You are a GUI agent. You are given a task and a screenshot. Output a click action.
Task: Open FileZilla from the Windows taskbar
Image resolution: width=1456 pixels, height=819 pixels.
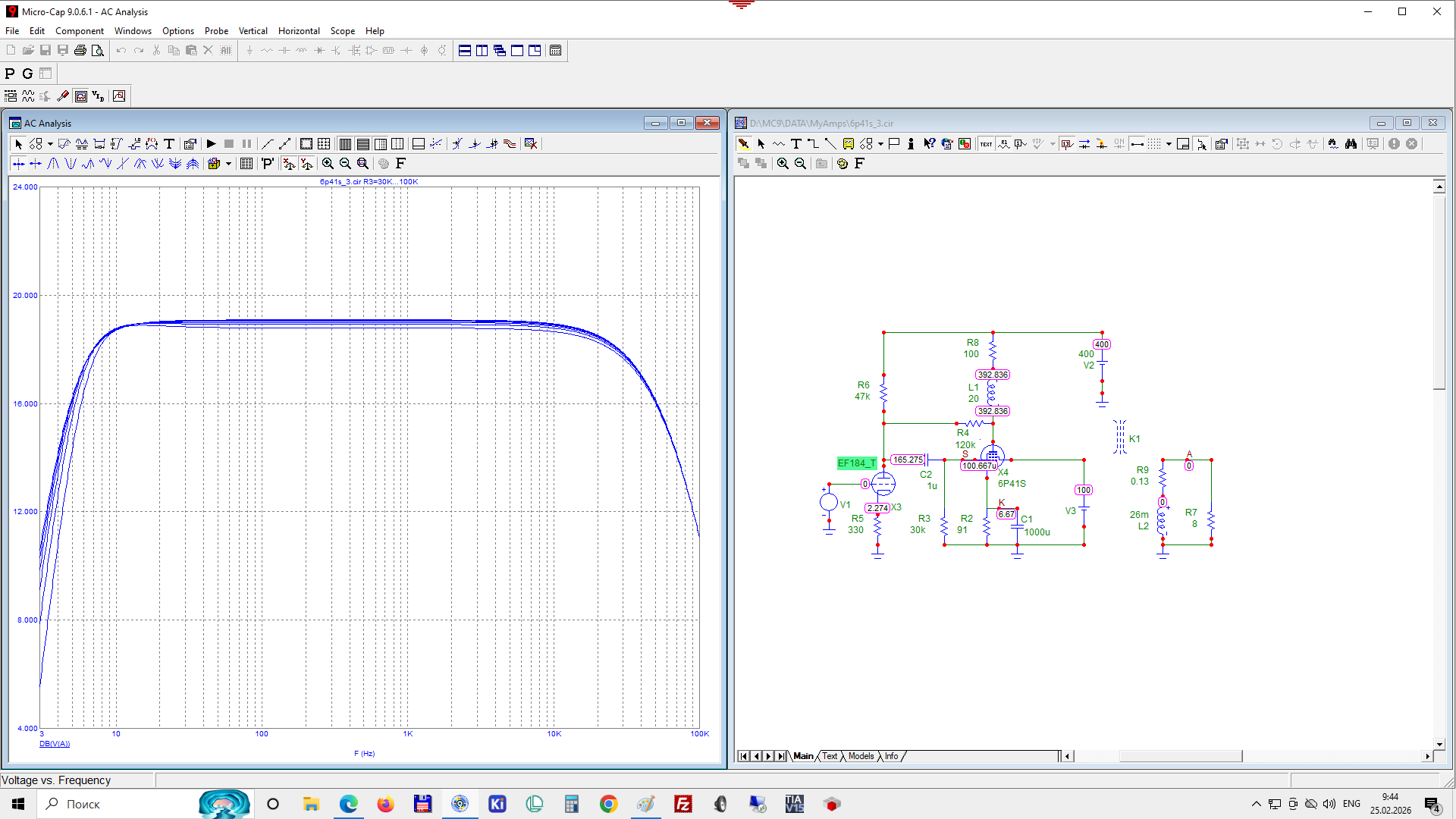pyautogui.click(x=683, y=804)
